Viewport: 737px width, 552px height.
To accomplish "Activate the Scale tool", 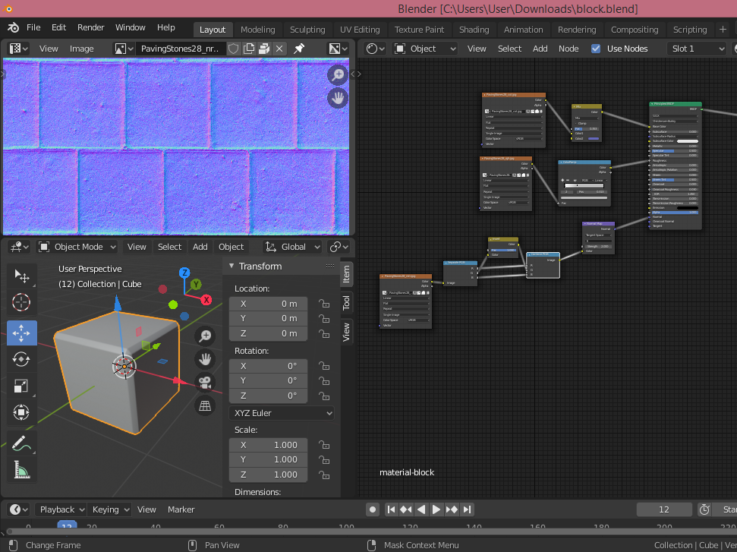I will coord(22,386).
